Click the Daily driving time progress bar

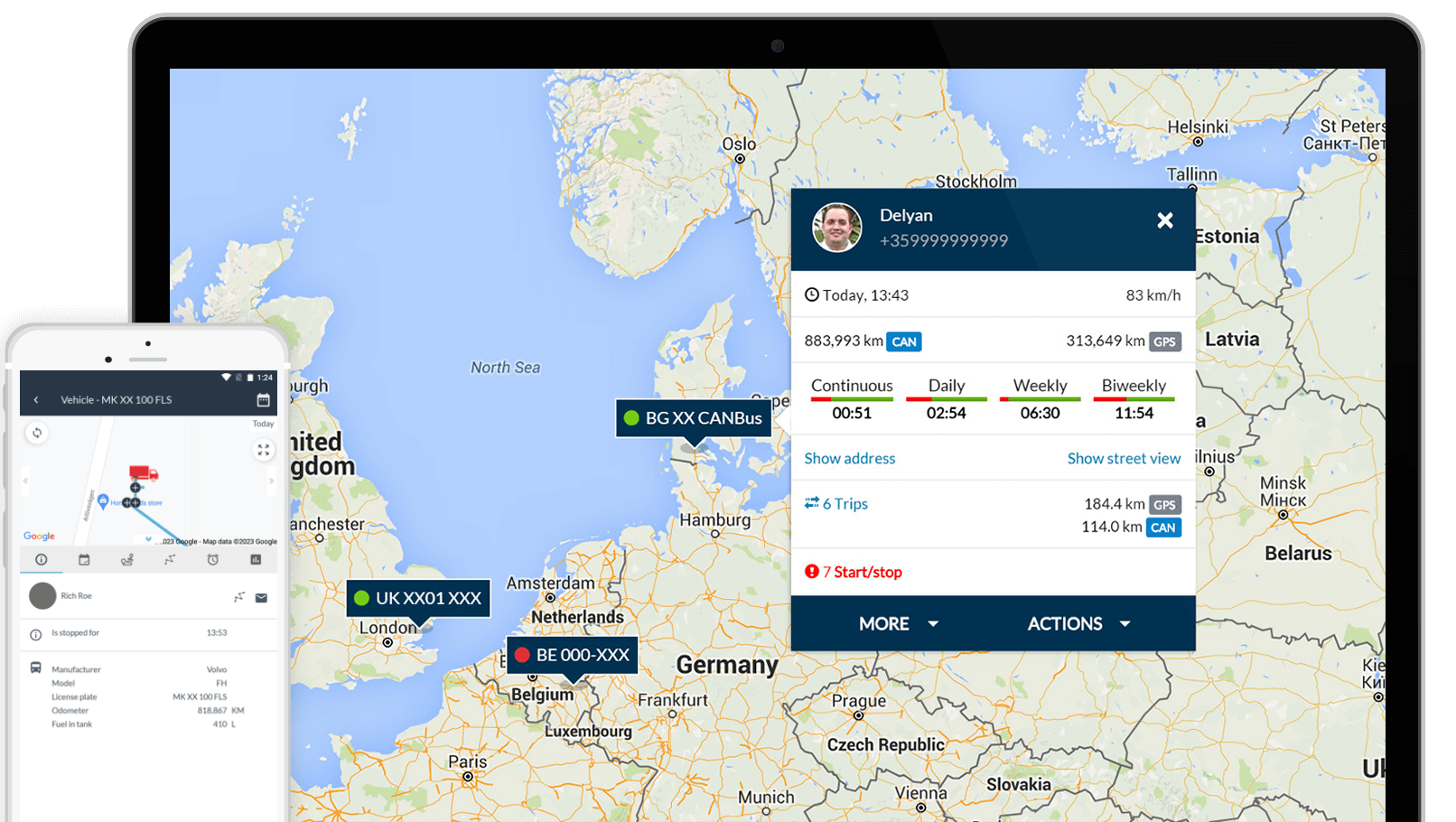pyautogui.click(x=947, y=399)
